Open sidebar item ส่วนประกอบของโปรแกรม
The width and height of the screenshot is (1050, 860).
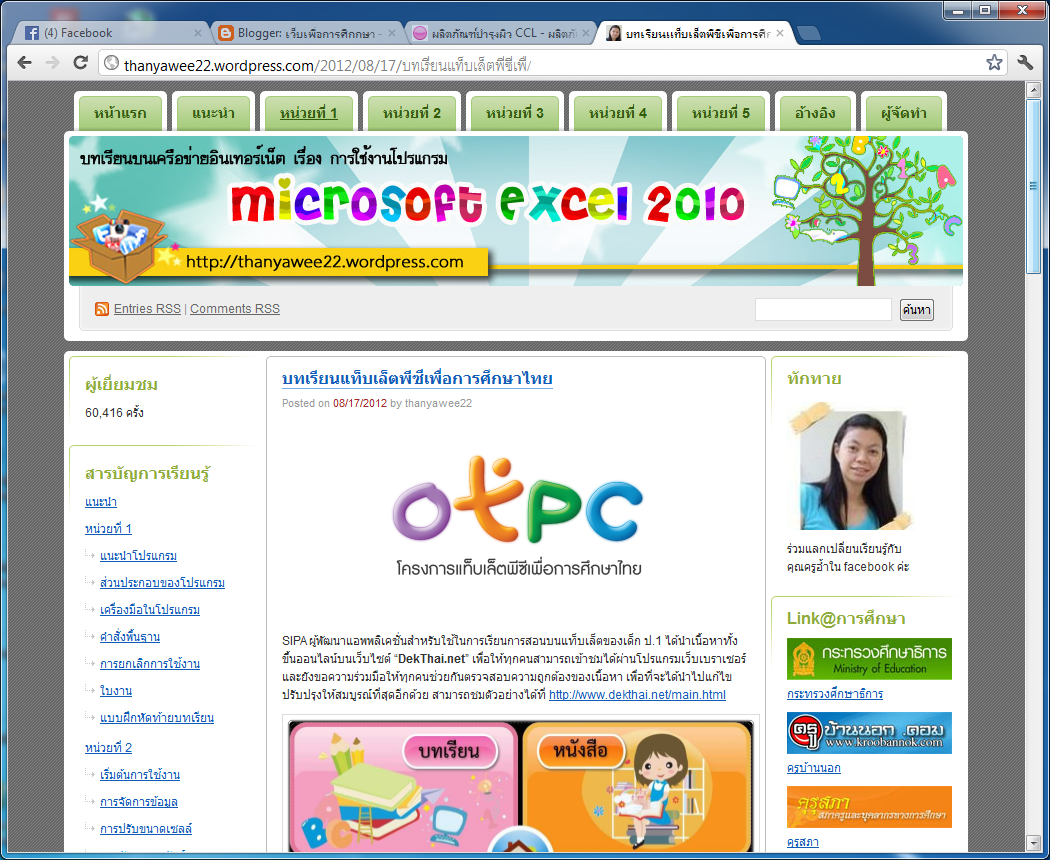(163, 583)
